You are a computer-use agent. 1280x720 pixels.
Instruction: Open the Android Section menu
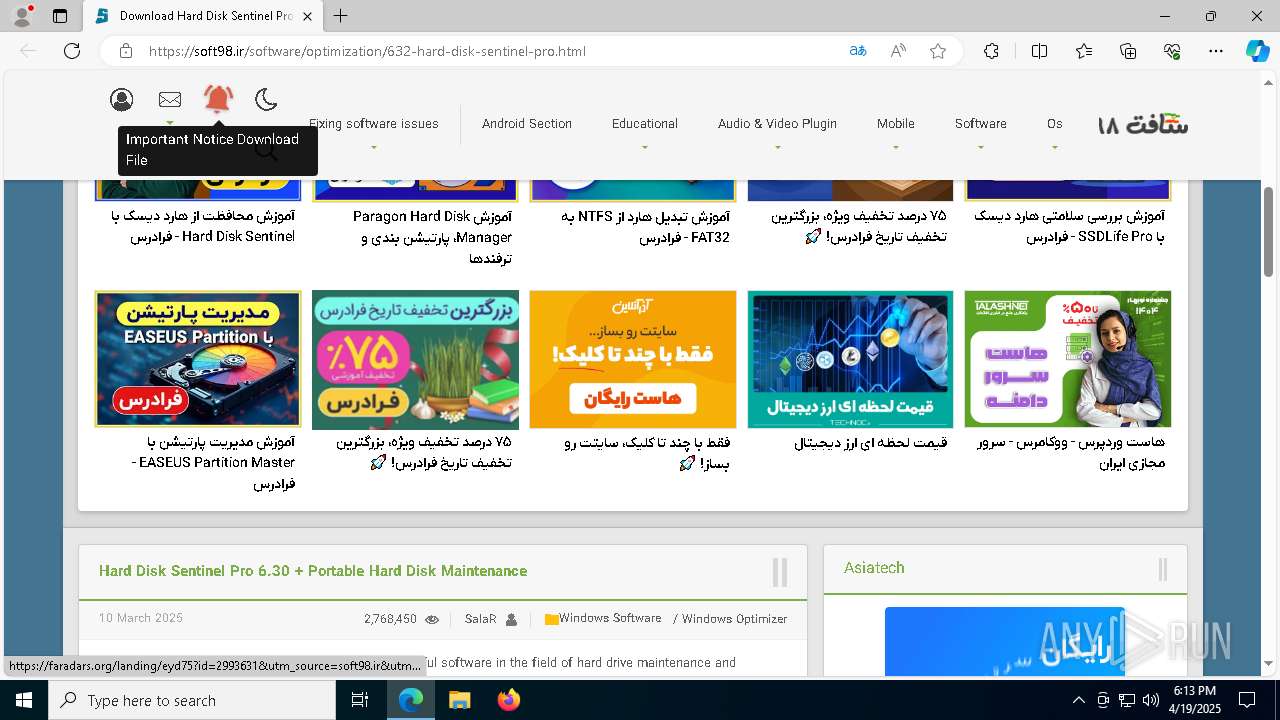pyautogui.click(x=527, y=124)
